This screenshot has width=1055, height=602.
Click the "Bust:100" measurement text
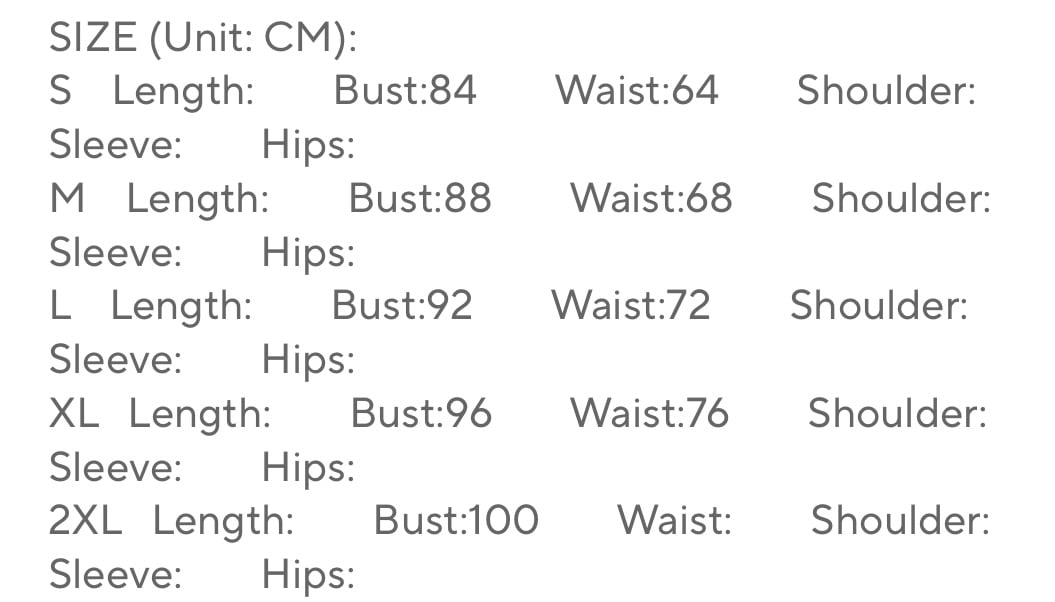456,520
